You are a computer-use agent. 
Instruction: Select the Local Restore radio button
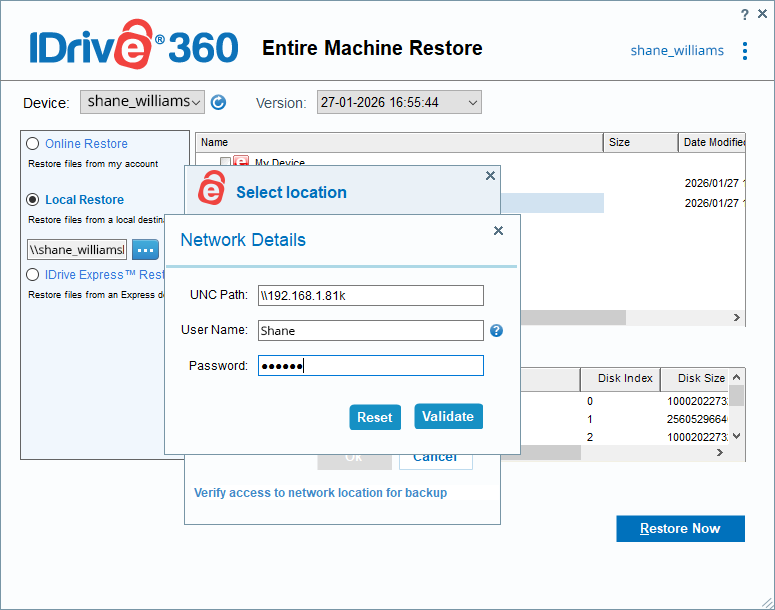click(x=33, y=200)
